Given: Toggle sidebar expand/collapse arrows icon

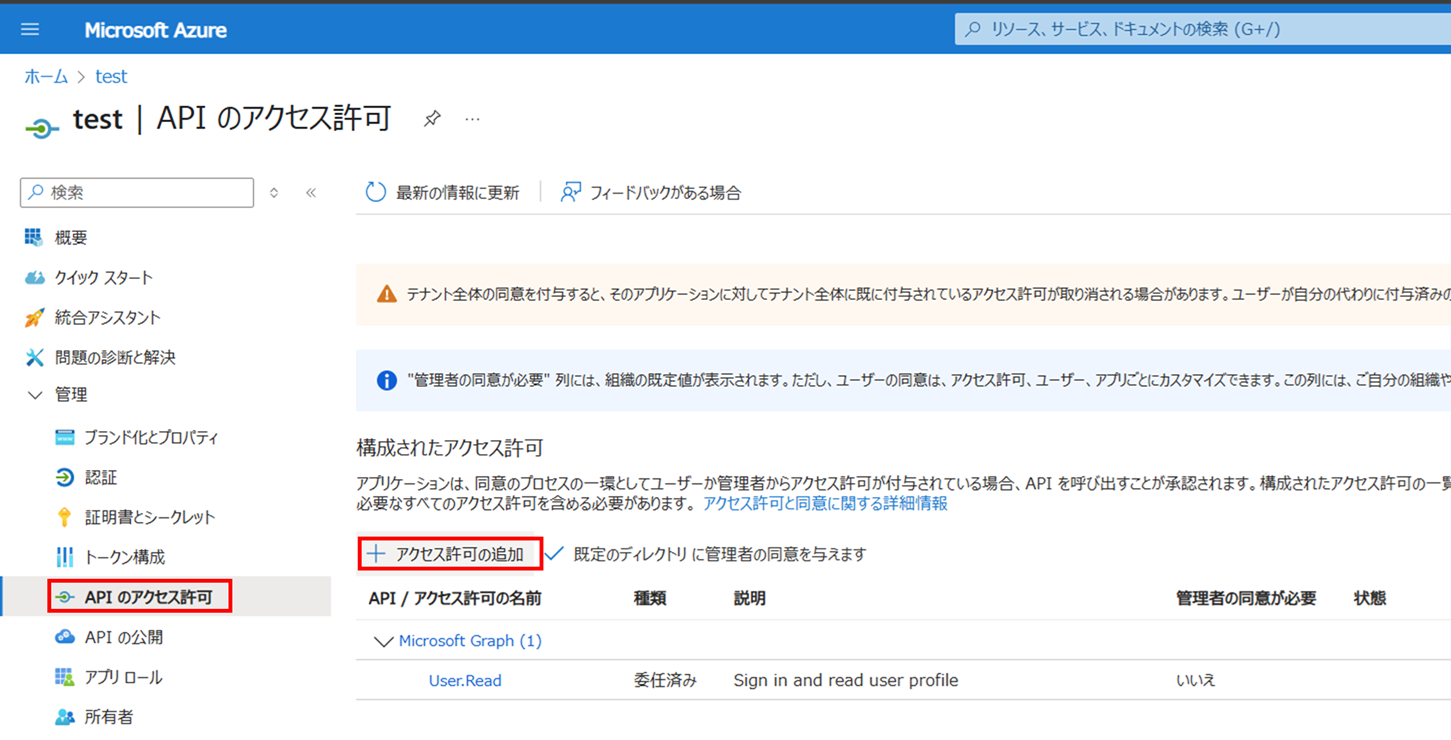Looking at the screenshot, I should [274, 192].
